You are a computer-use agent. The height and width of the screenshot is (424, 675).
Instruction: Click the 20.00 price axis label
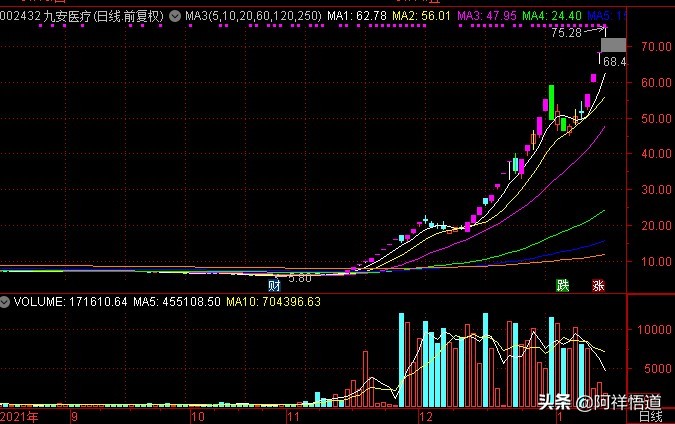(656, 226)
